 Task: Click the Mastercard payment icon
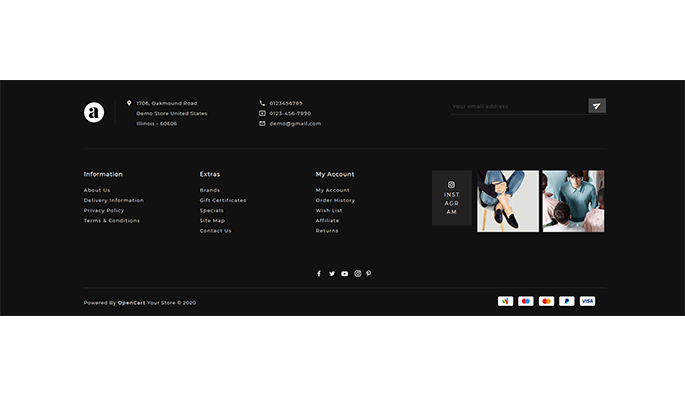tap(546, 301)
